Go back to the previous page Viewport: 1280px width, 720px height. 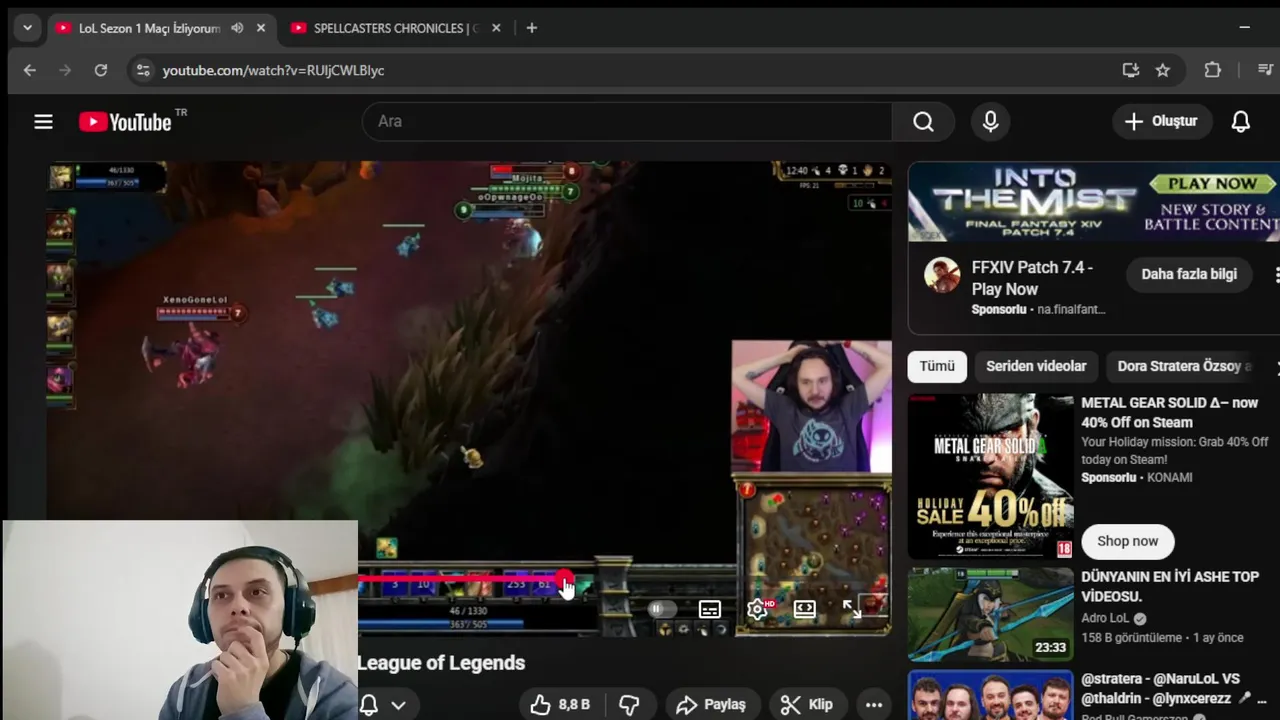point(30,70)
